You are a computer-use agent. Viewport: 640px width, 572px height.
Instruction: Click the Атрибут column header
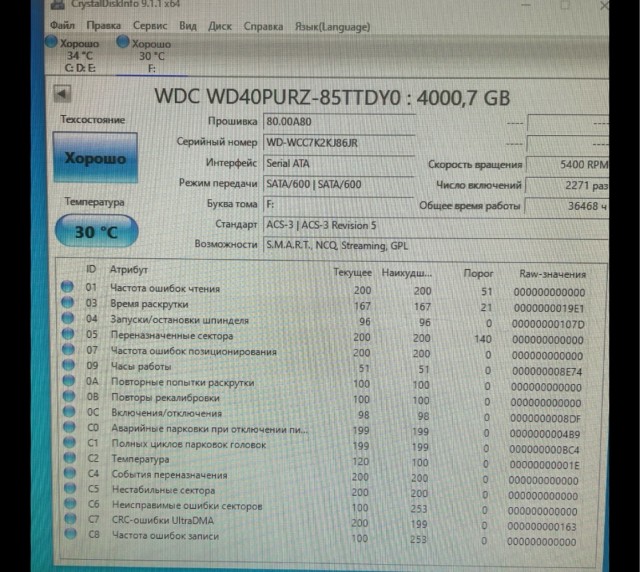(x=129, y=269)
